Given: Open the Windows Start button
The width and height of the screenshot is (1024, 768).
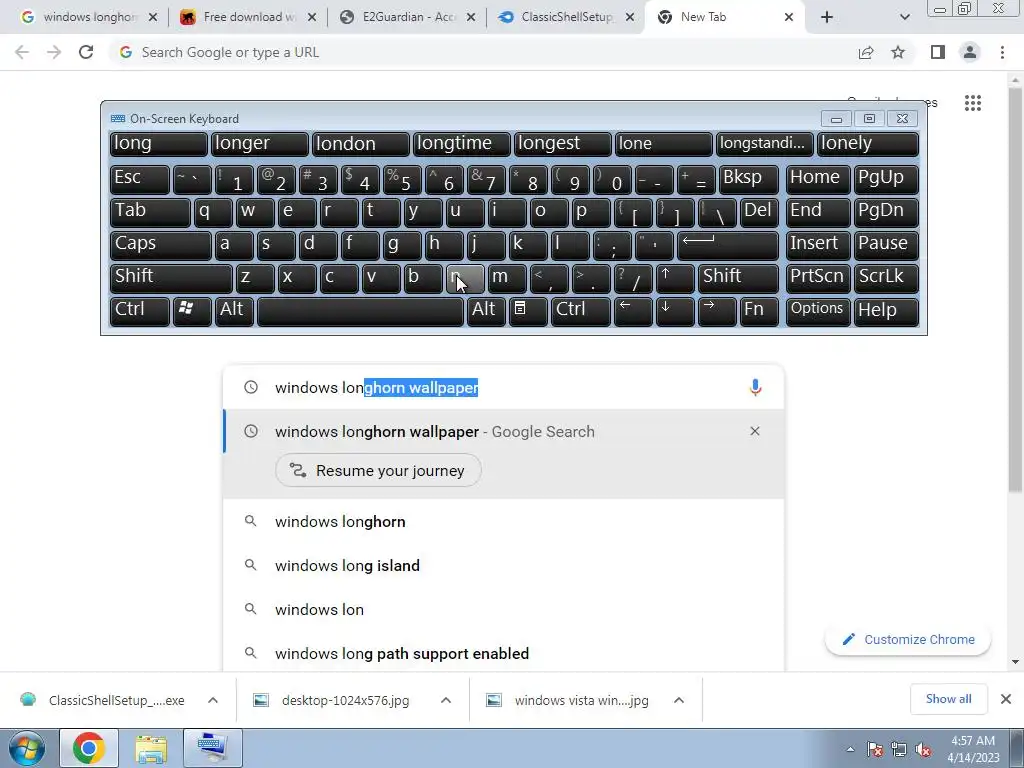Looking at the screenshot, I should 25,748.
